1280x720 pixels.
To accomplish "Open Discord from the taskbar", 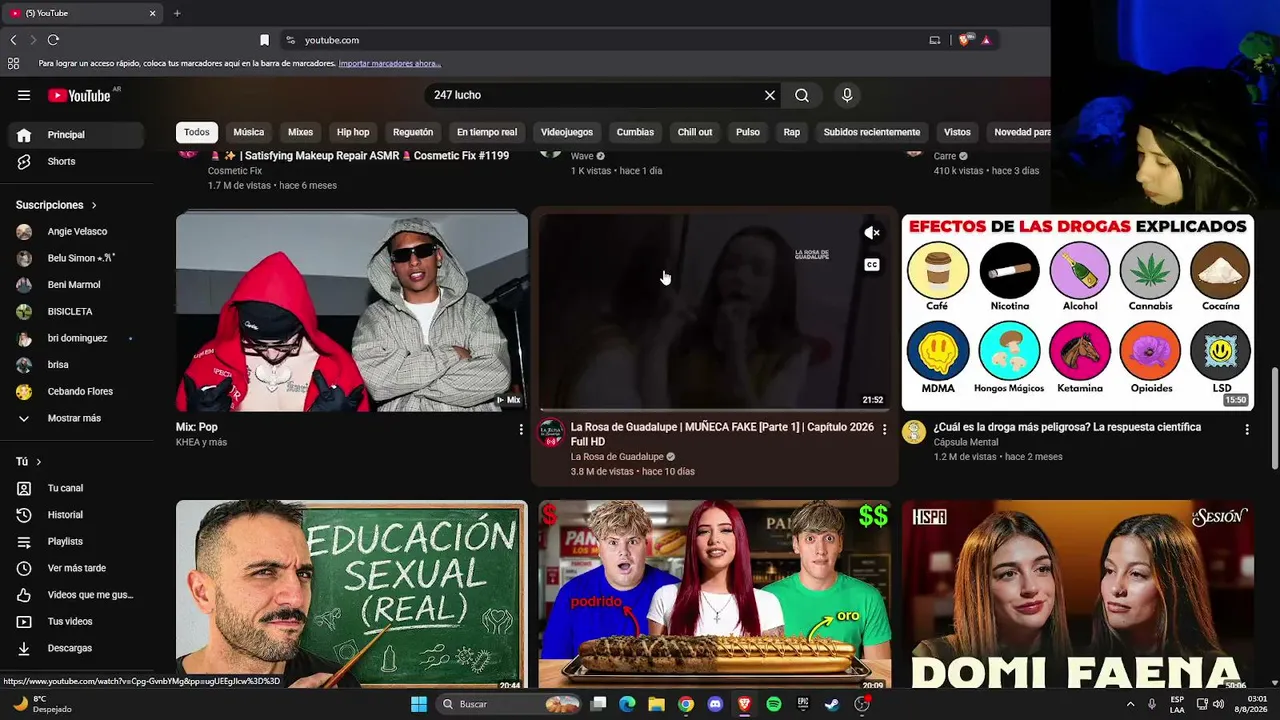I will [715, 704].
